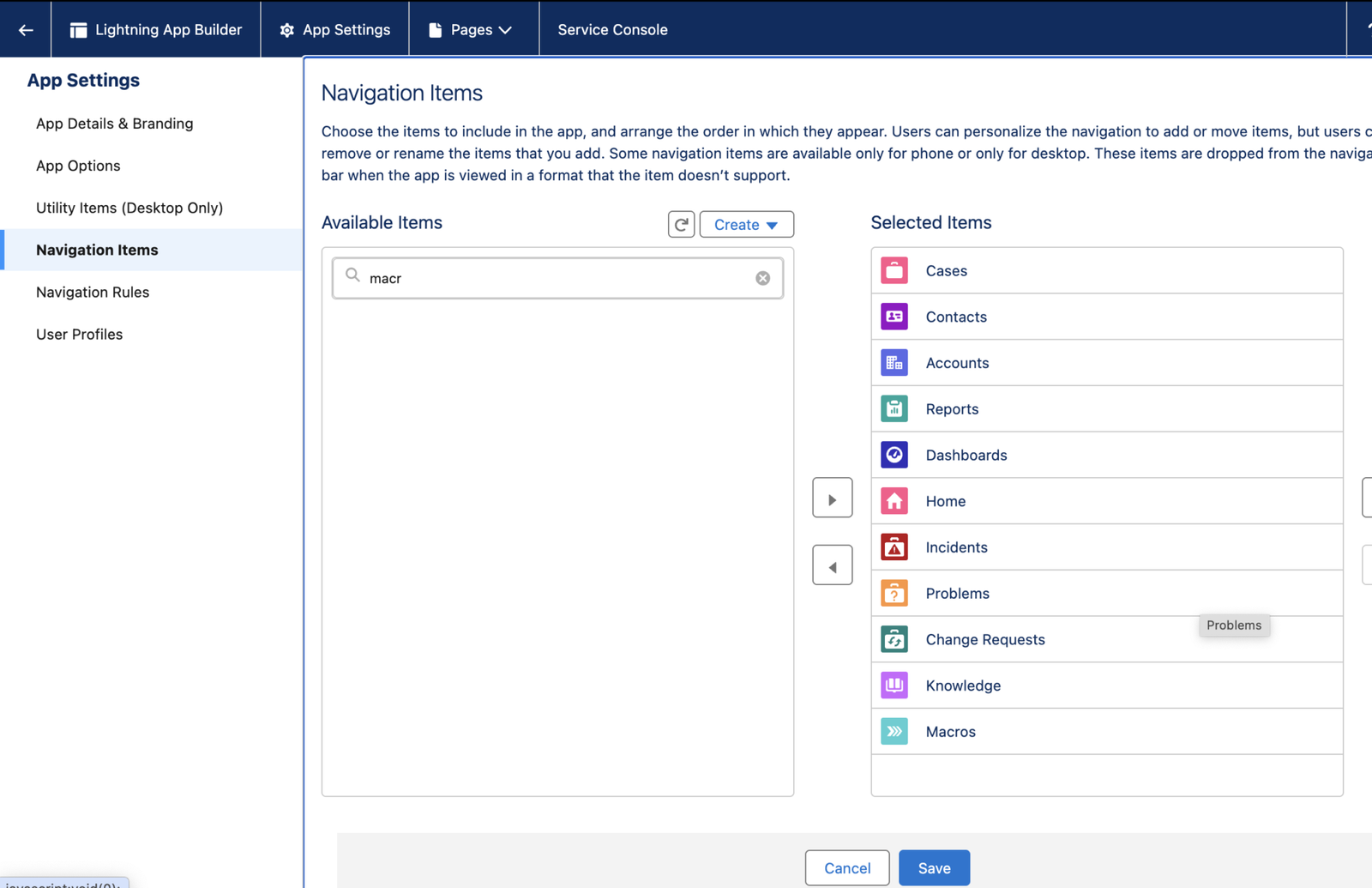Image resolution: width=1372 pixels, height=888 pixels.
Task: Open the App Settings menu
Action: pyautogui.click(x=334, y=29)
